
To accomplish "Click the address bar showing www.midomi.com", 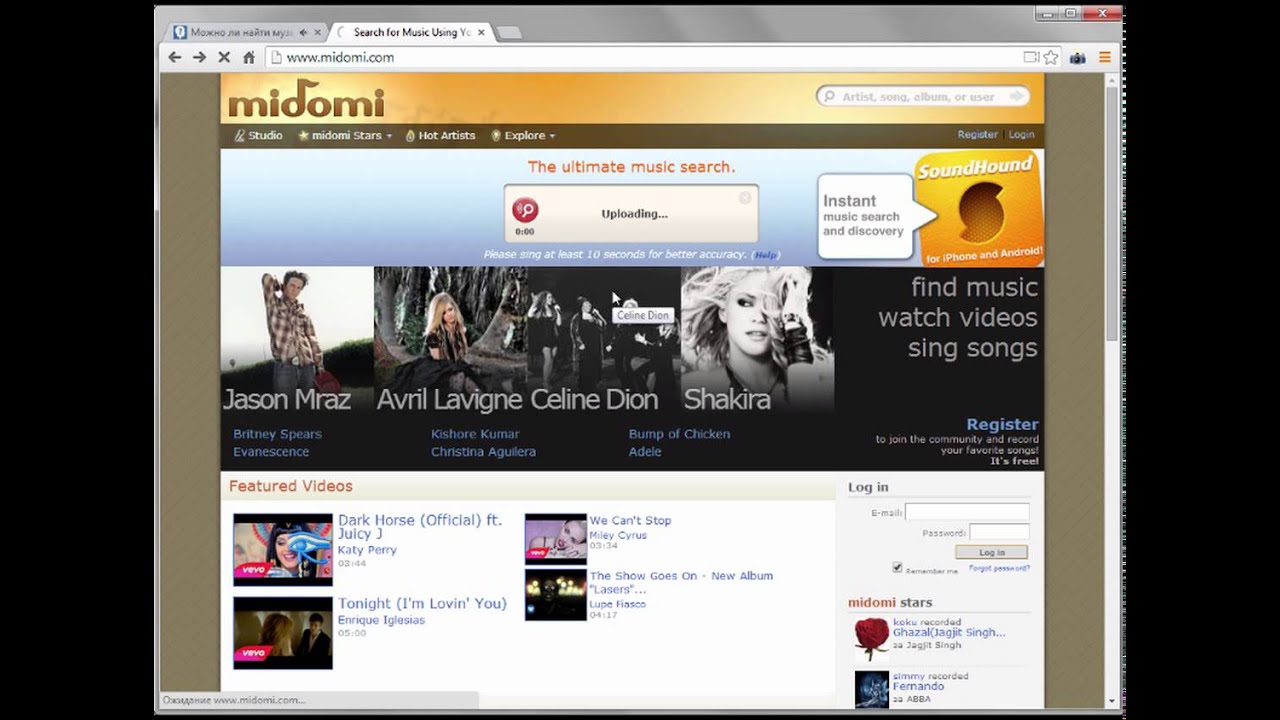I will 640,58.
